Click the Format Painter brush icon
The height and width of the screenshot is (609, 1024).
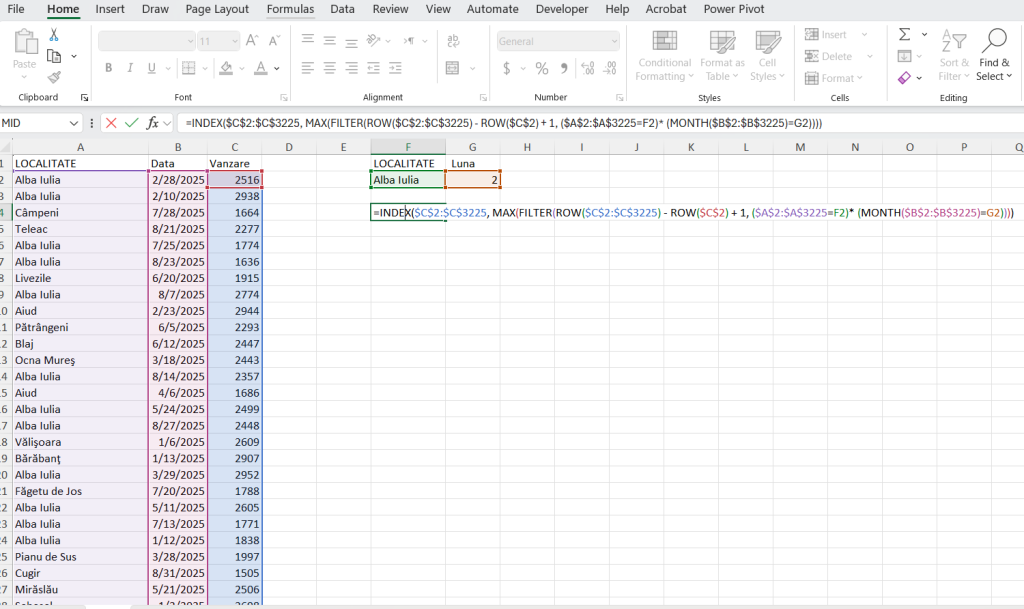(54, 77)
